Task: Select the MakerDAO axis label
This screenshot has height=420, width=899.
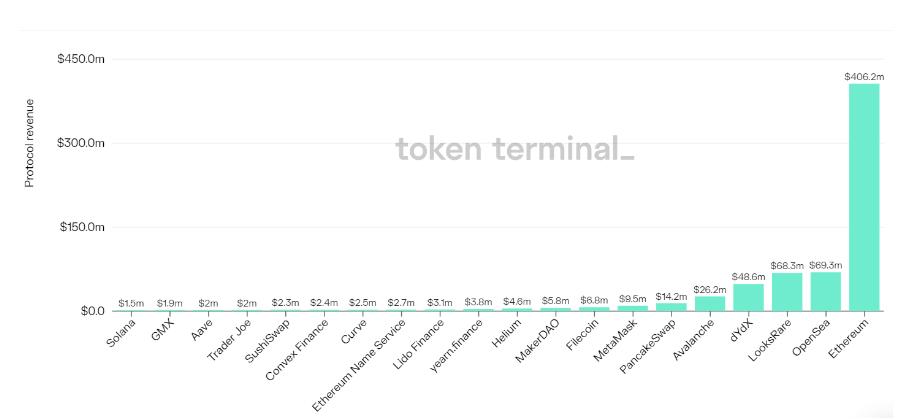Action: [539, 340]
